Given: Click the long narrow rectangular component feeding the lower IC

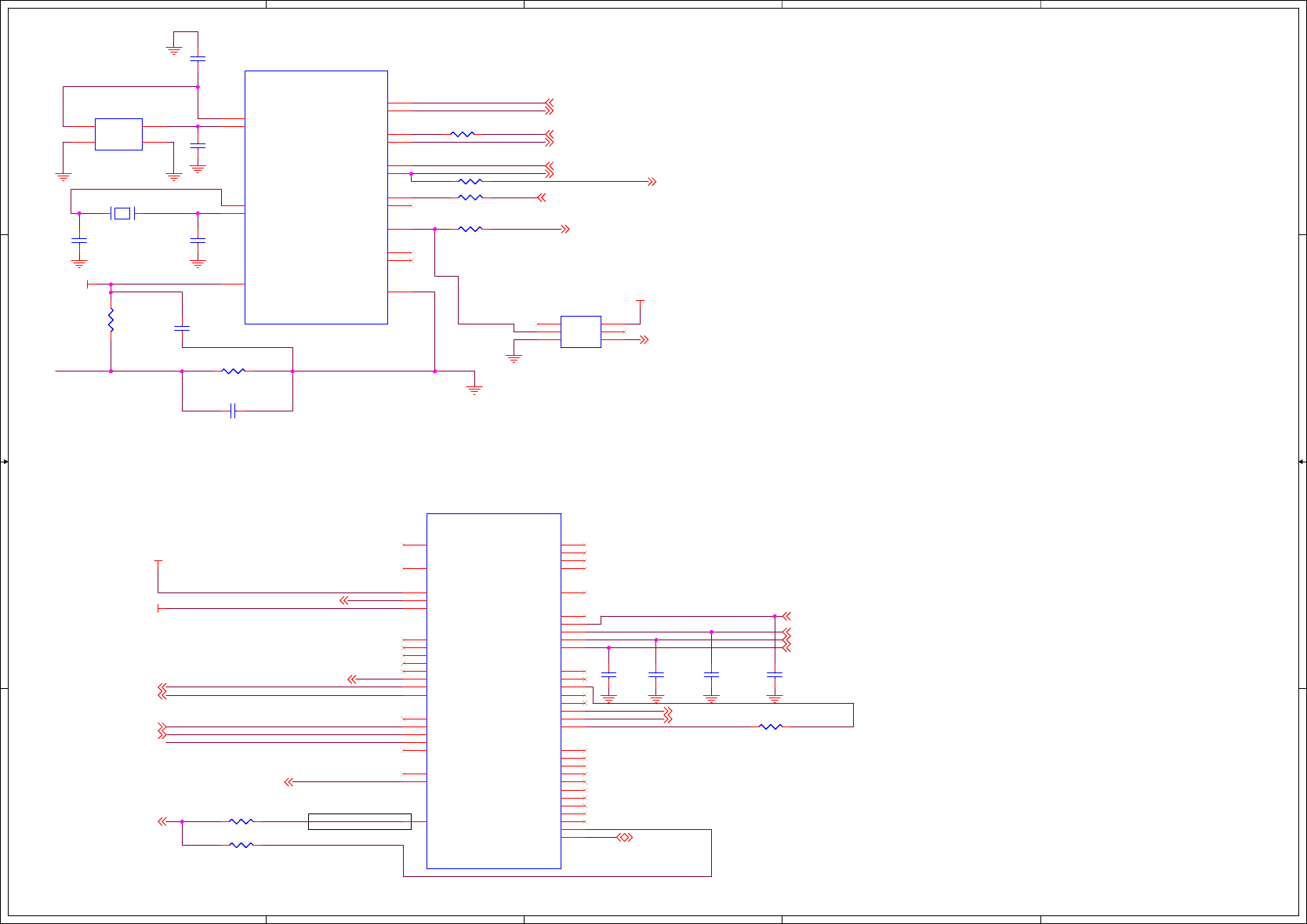Looking at the screenshot, I should click(x=360, y=821).
